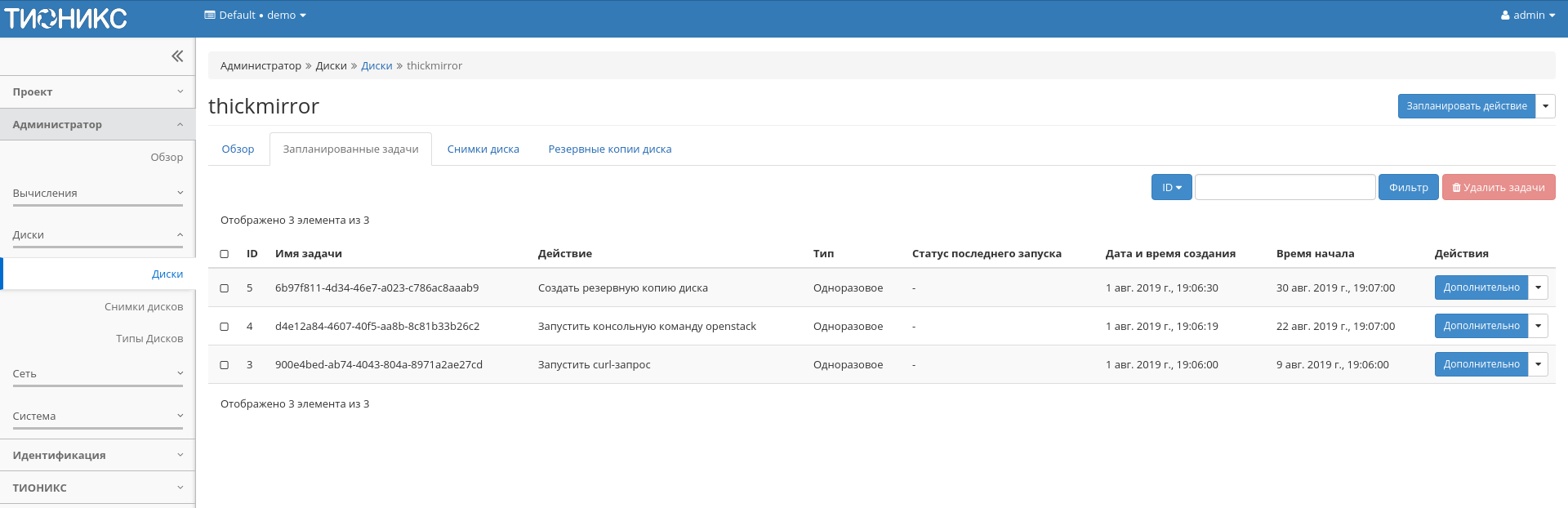
Task: Open action caret for task ID 3
Action: click(x=1538, y=364)
